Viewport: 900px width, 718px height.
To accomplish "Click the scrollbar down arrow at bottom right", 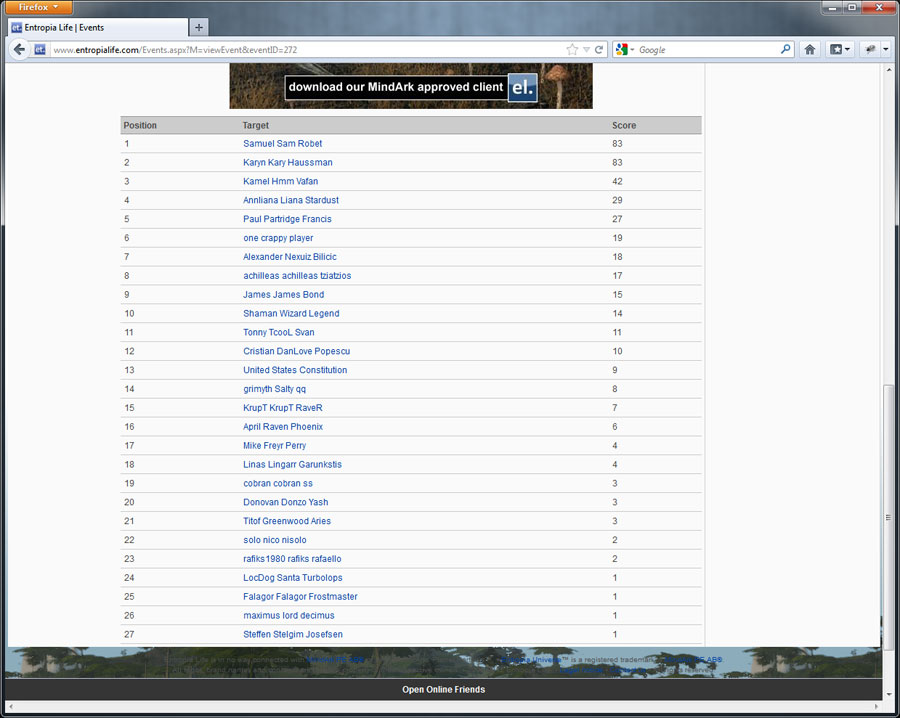I will [888, 694].
